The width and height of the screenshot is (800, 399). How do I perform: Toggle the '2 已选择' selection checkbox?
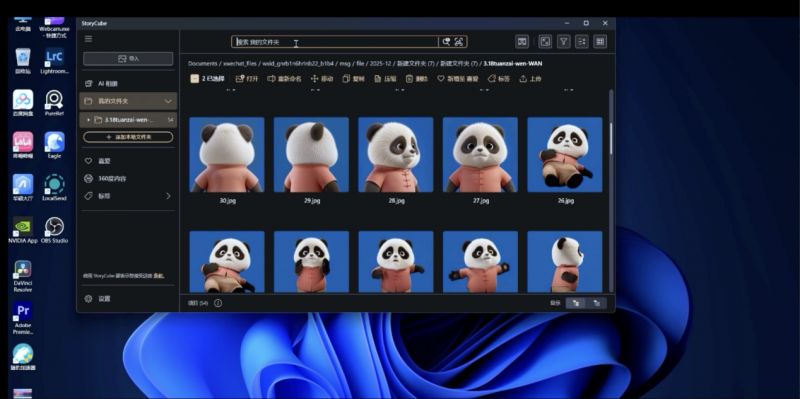pos(194,79)
